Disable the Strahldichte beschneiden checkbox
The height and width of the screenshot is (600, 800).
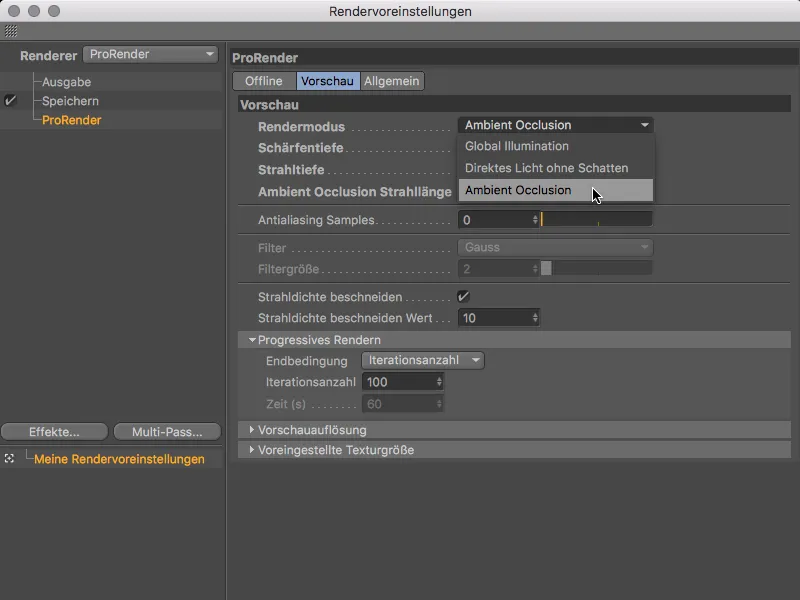point(463,296)
